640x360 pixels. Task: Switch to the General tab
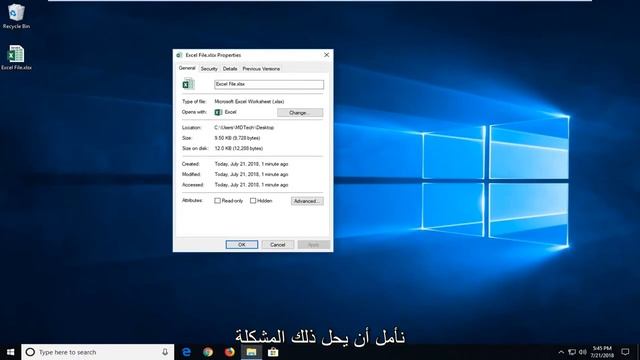tap(187, 68)
